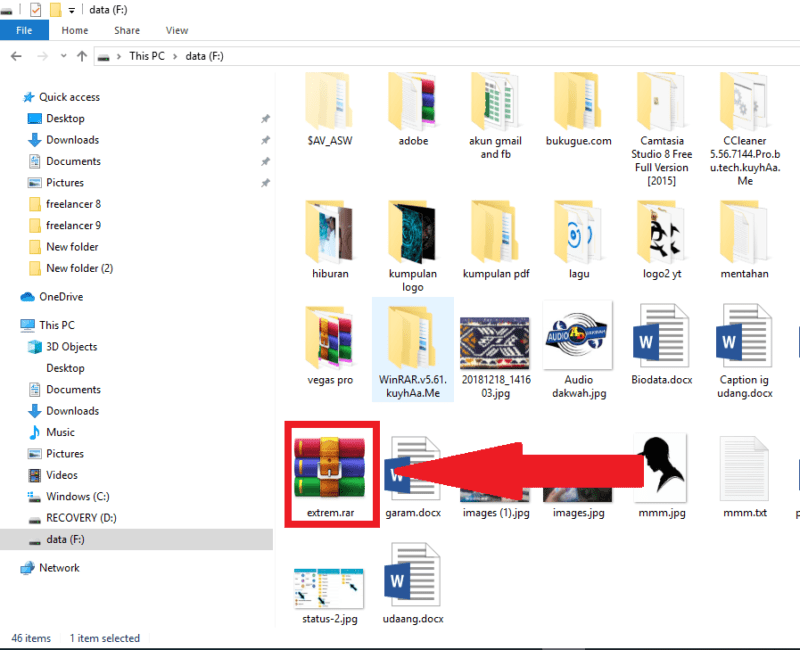Screen dimensions: 800x650
Task: Open RECOVERY (D:) drive
Action: point(81,518)
